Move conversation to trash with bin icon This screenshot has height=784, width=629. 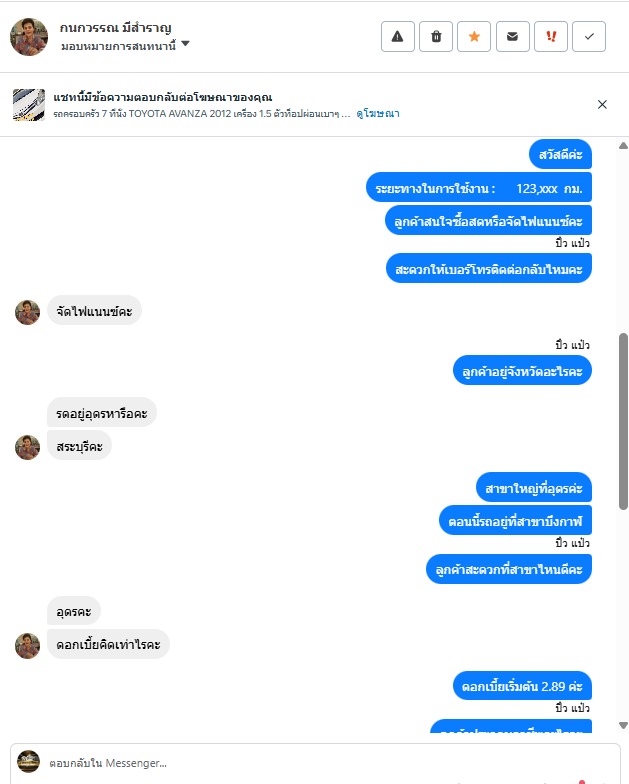[436, 36]
